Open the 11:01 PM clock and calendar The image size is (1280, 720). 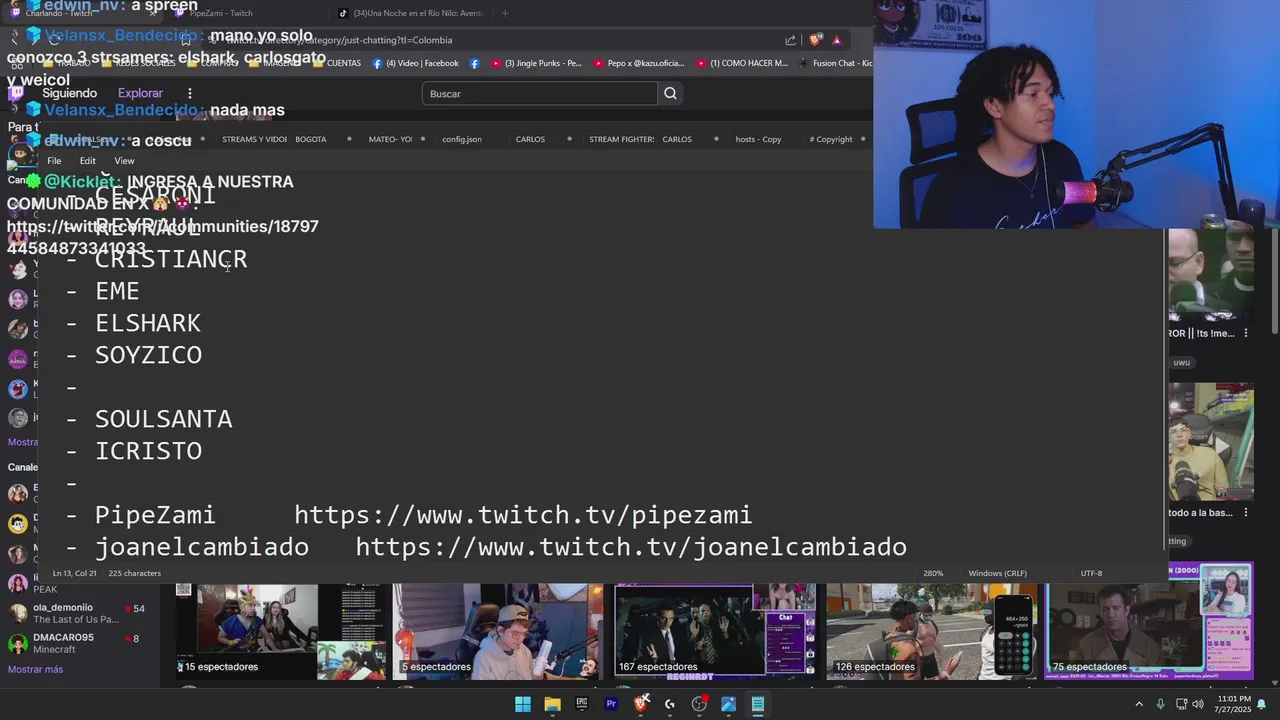point(1234,704)
